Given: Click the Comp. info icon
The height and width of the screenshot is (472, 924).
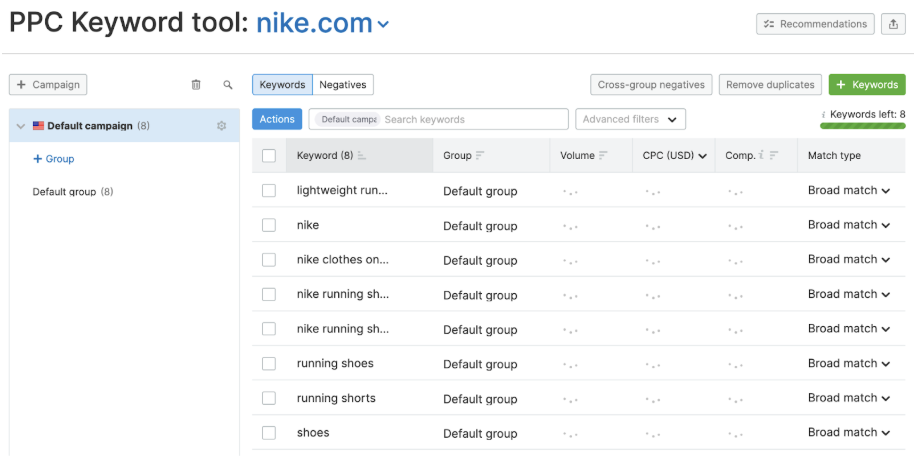Looking at the screenshot, I should 762,155.
